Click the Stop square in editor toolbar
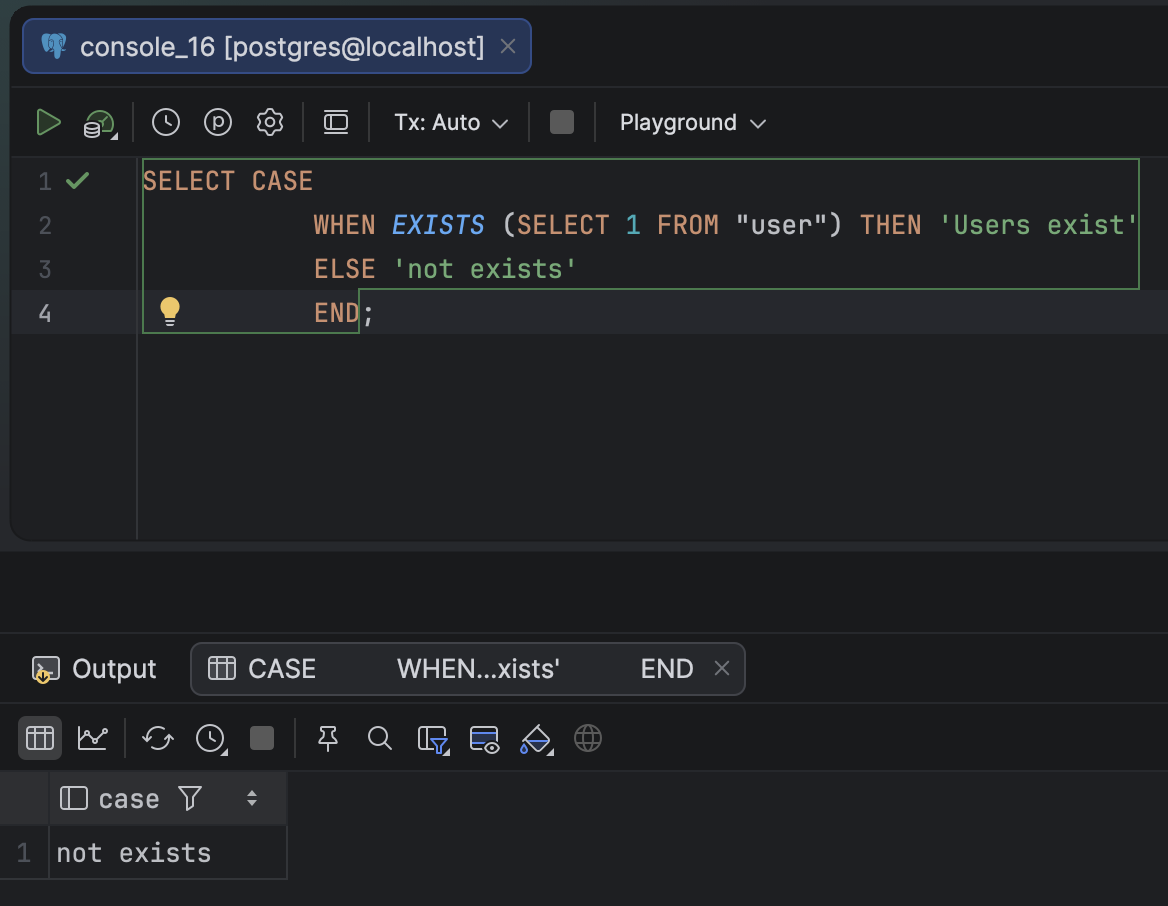The image size is (1168, 906). click(562, 122)
